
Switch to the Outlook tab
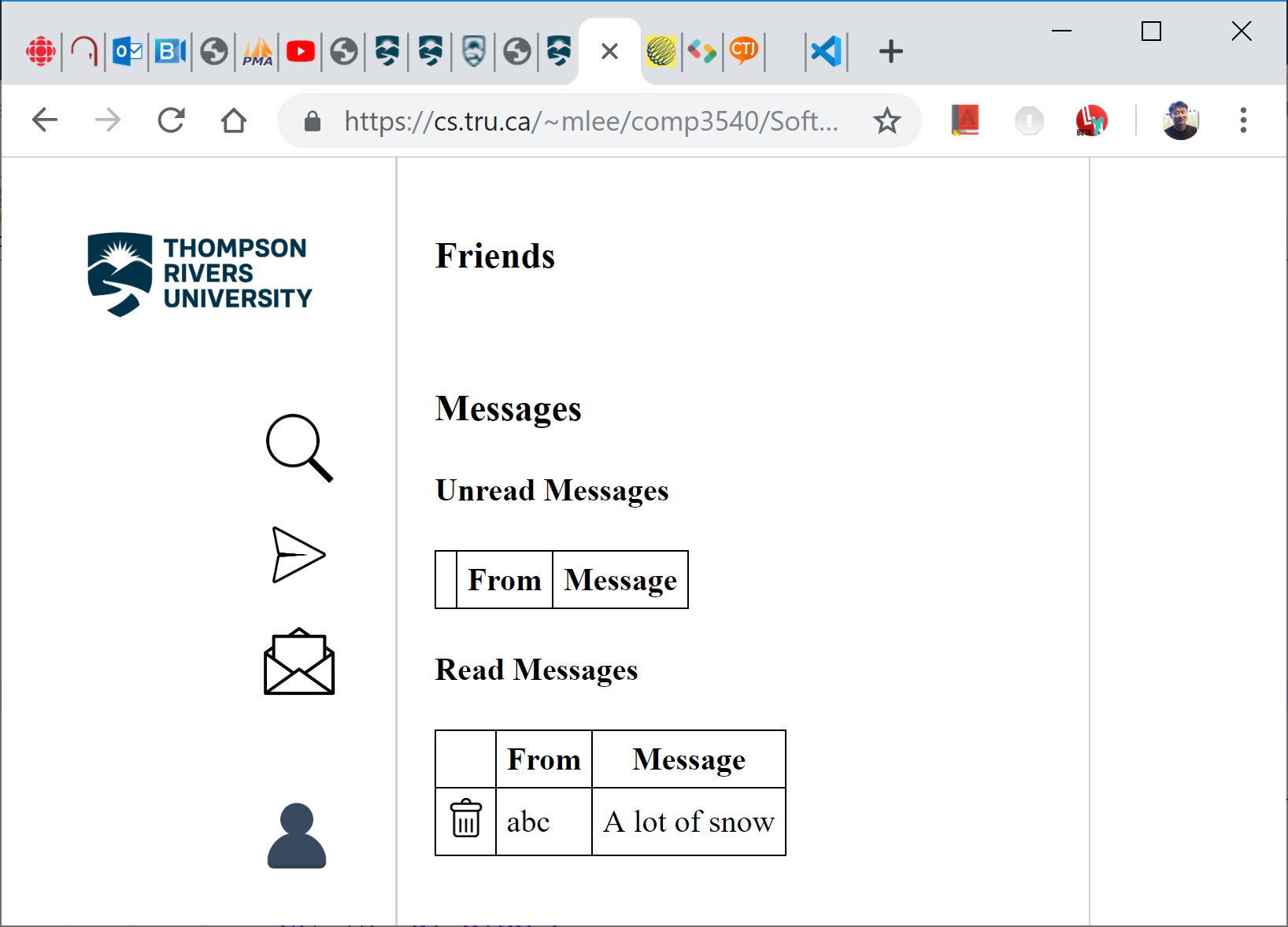(x=128, y=52)
